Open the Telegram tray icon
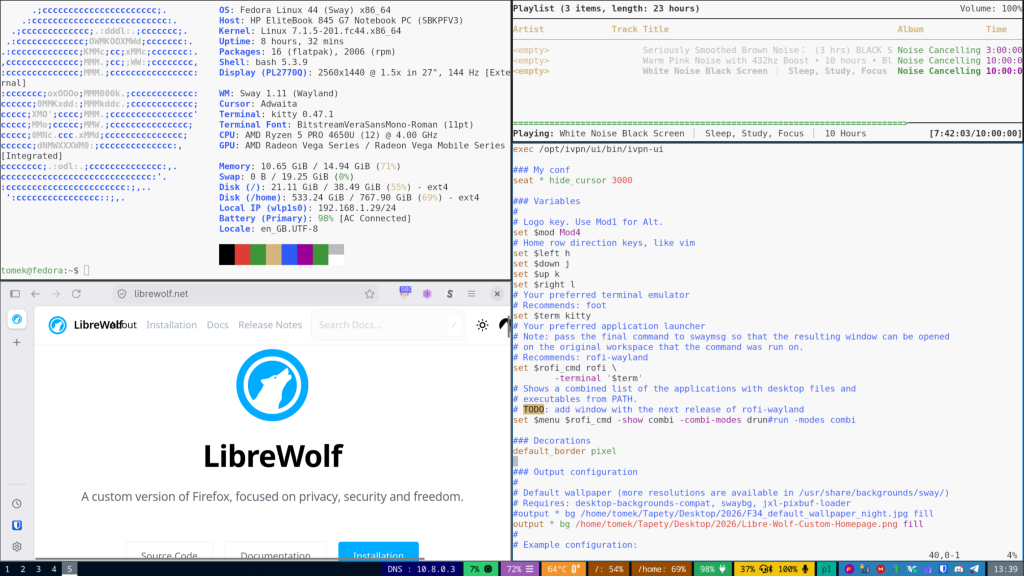Viewport: 1024px width, 576px height. [x=974, y=569]
